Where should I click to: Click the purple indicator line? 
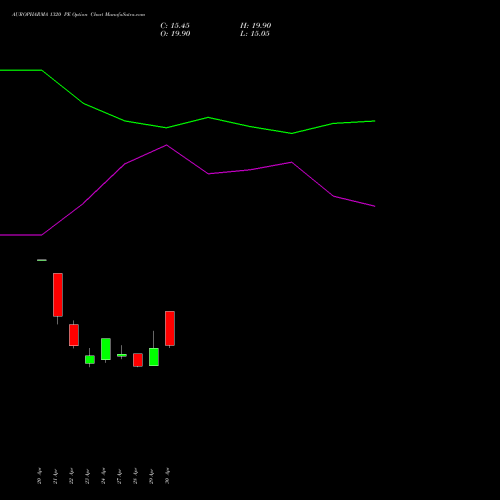tap(208, 174)
